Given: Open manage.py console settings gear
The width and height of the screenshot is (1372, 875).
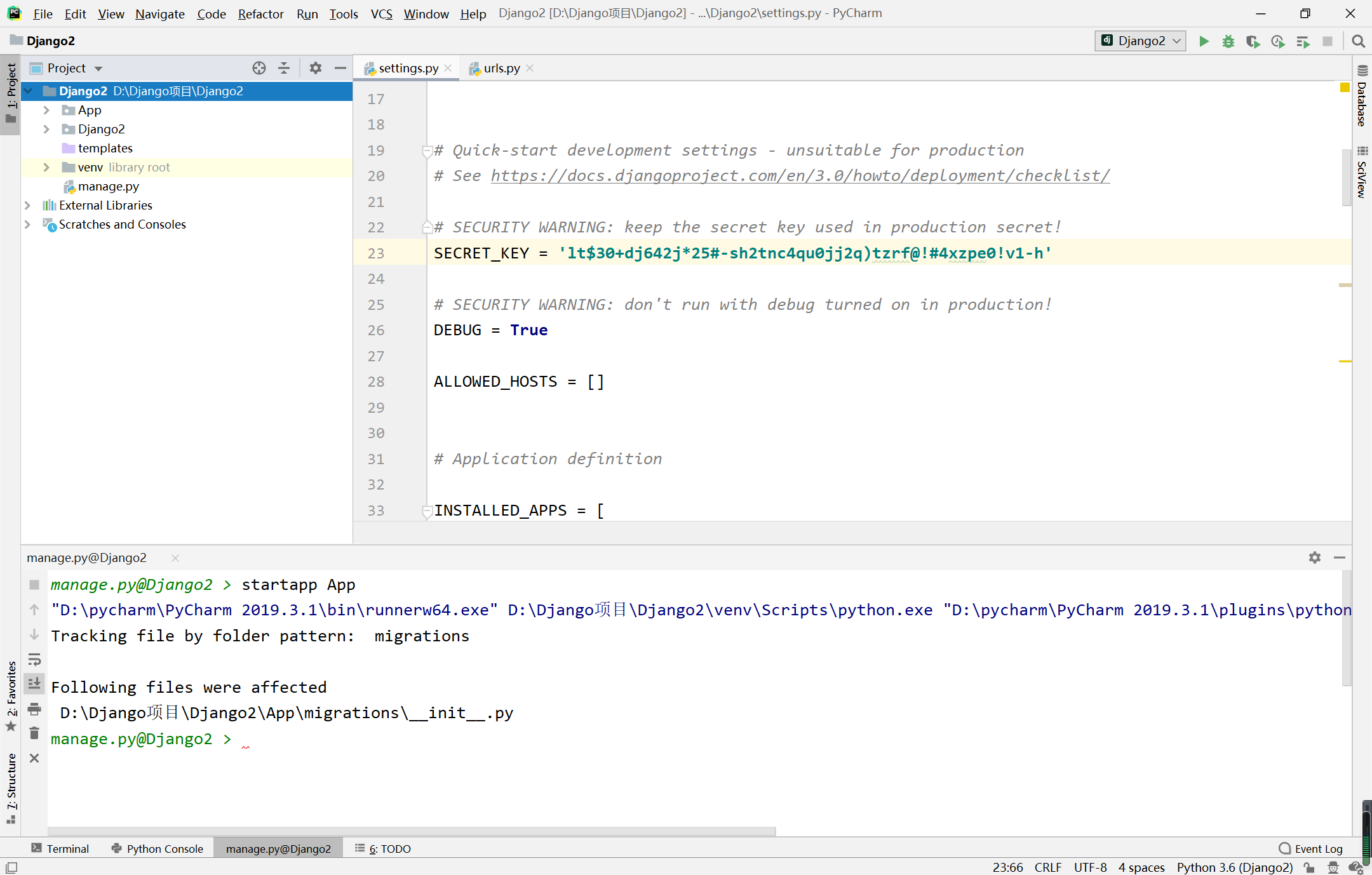Looking at the screenshot, I should click(1315, 558).
